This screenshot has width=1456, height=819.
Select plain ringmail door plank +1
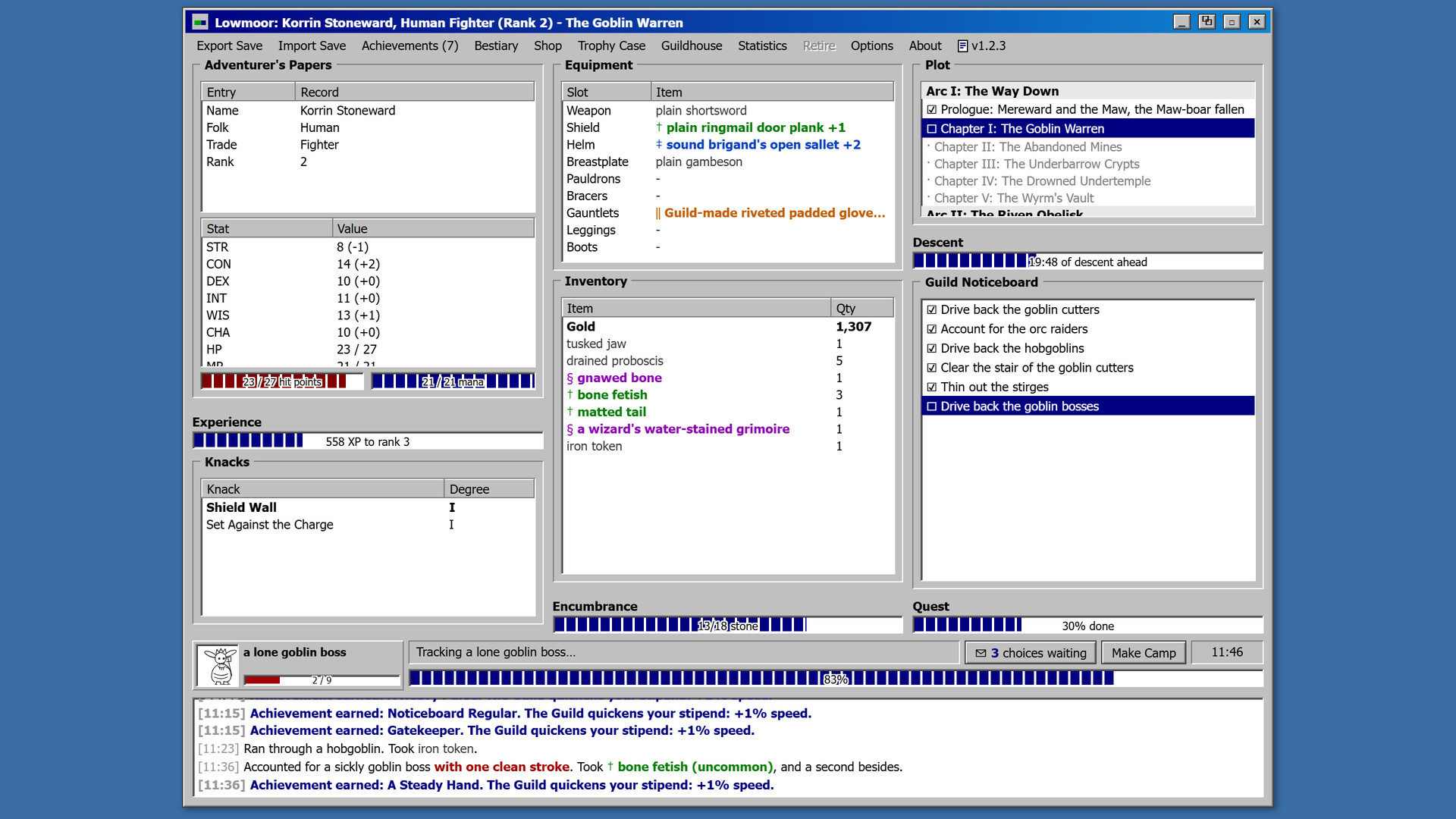coord(728,128)
